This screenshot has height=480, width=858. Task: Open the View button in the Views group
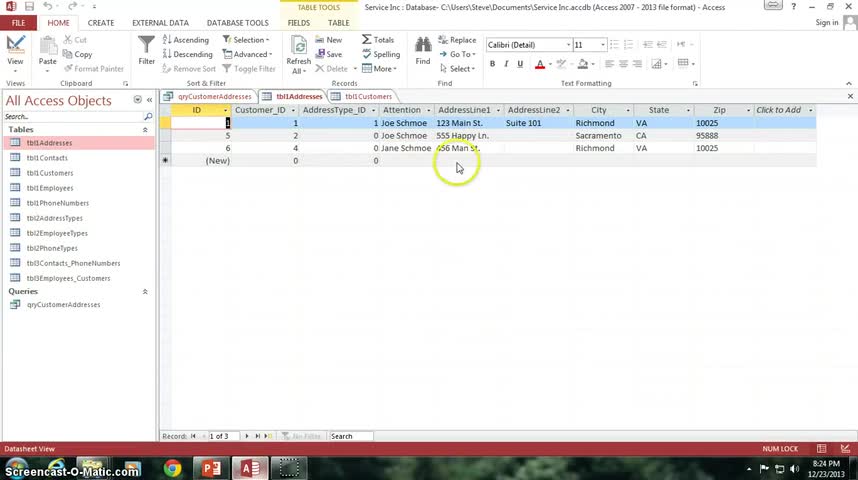pos(15,53)
